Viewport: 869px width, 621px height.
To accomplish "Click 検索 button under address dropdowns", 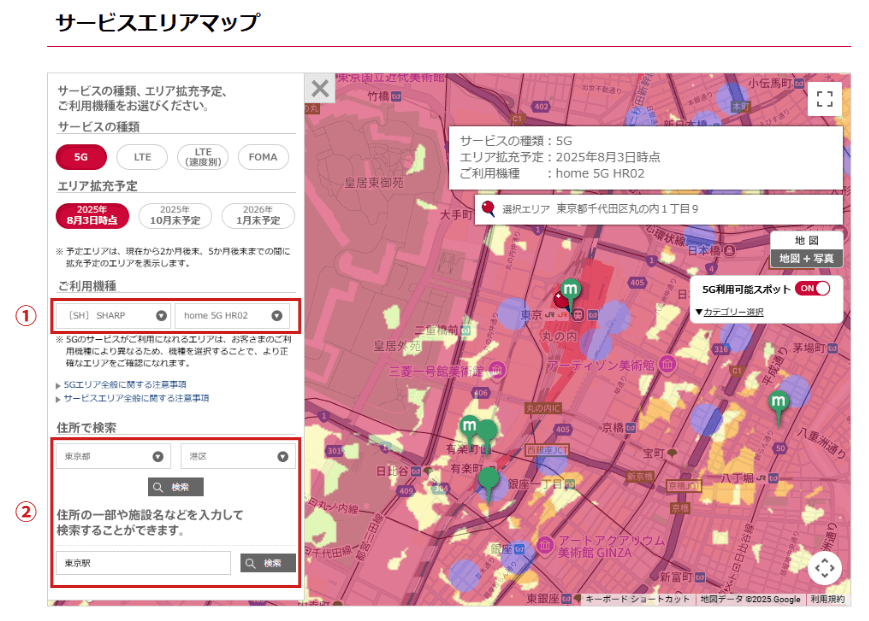I will click(x=176, y=487).
